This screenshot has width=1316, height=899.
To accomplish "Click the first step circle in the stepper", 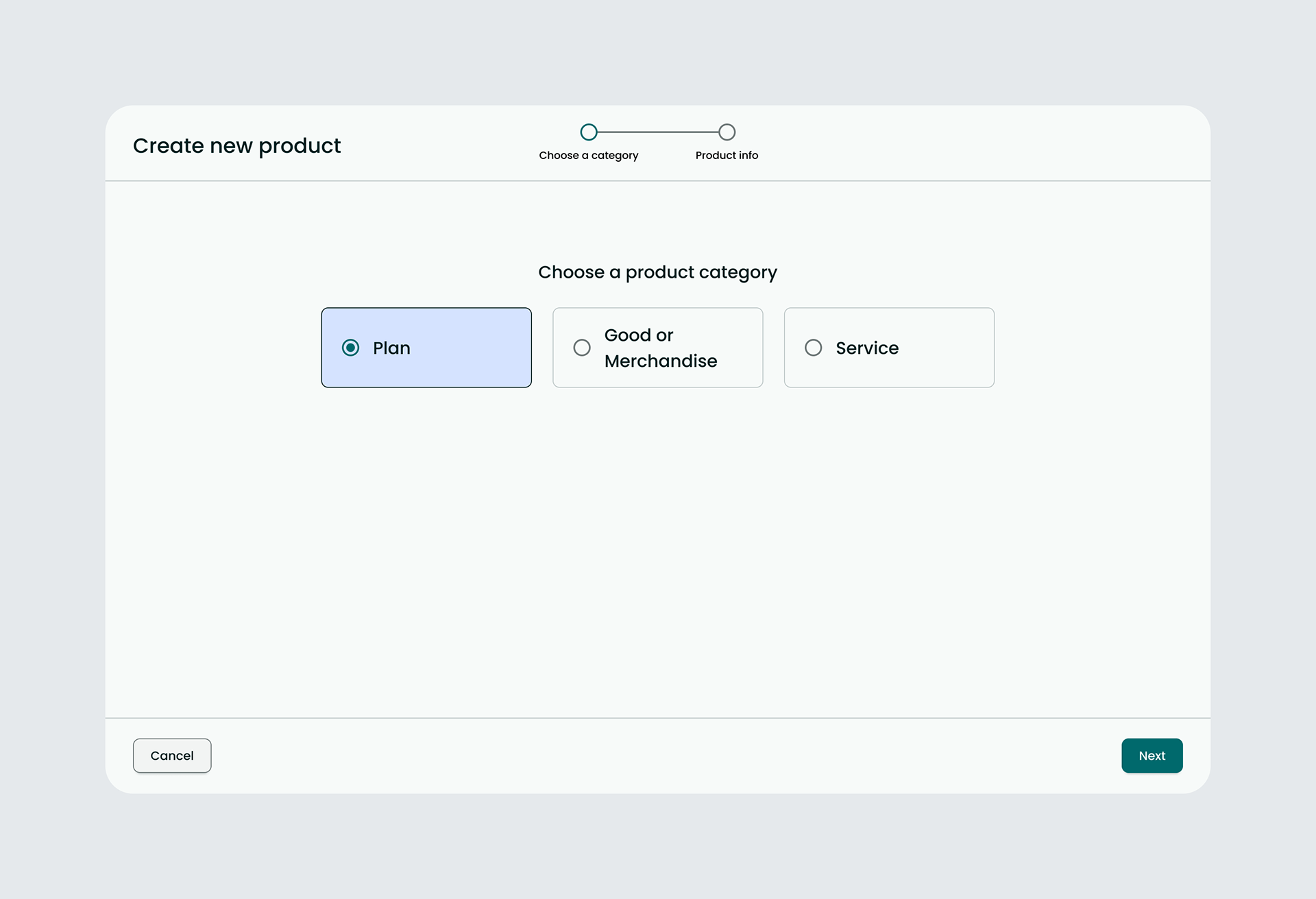I will point(589,132).
